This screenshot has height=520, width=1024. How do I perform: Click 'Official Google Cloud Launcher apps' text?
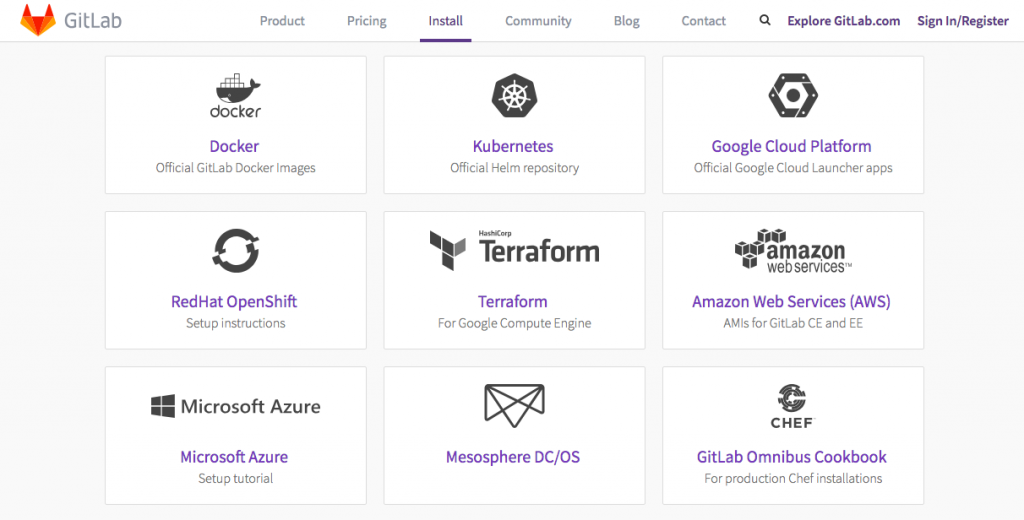[x=793, y=168]
